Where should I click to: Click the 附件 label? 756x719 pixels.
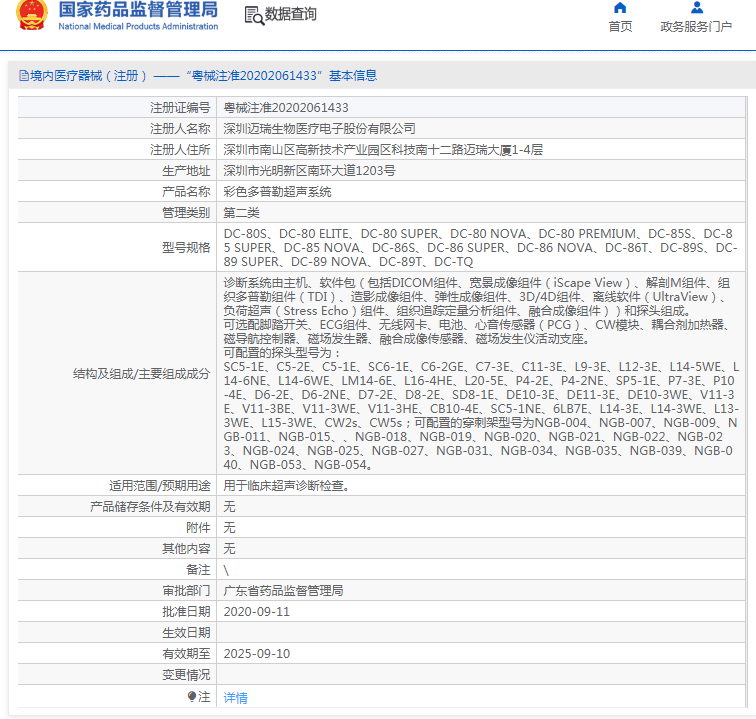click(x=198, y=528)
